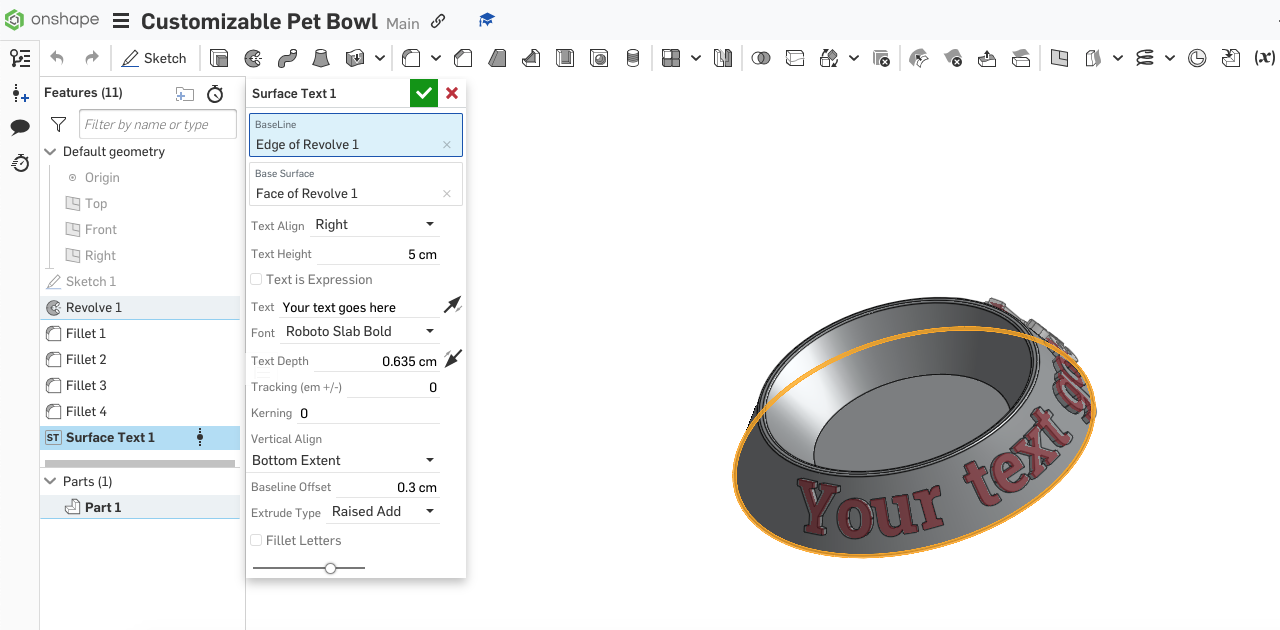Open the main hamburger menu
The height and width of the screenshot is (630, 1280).
pos(121,21)
